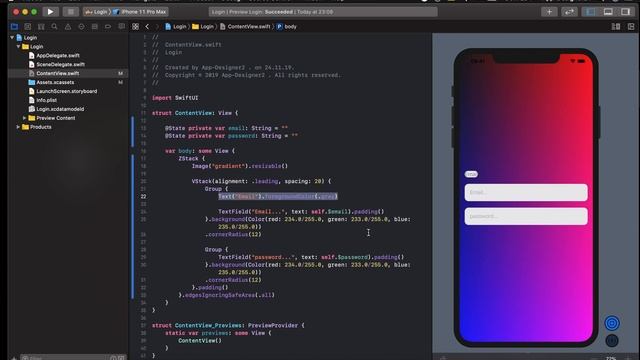The width and height of the screenshot is (640, 360).
Task: Open the Issue navigator warning triangle
Action: point(68,27)
